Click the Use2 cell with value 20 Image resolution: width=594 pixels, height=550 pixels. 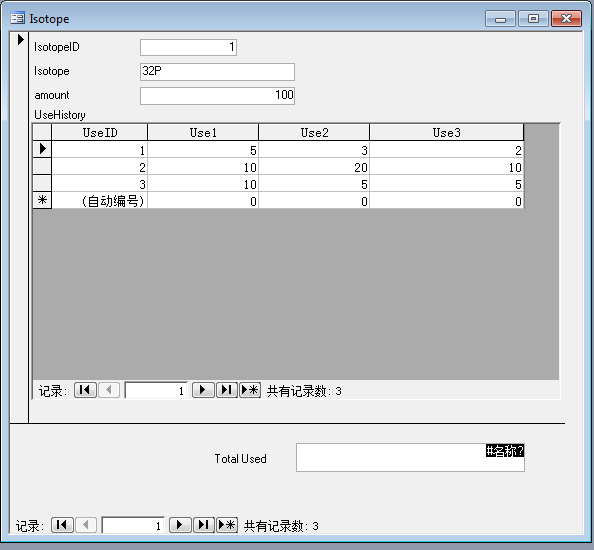click(x=314, y=167)
